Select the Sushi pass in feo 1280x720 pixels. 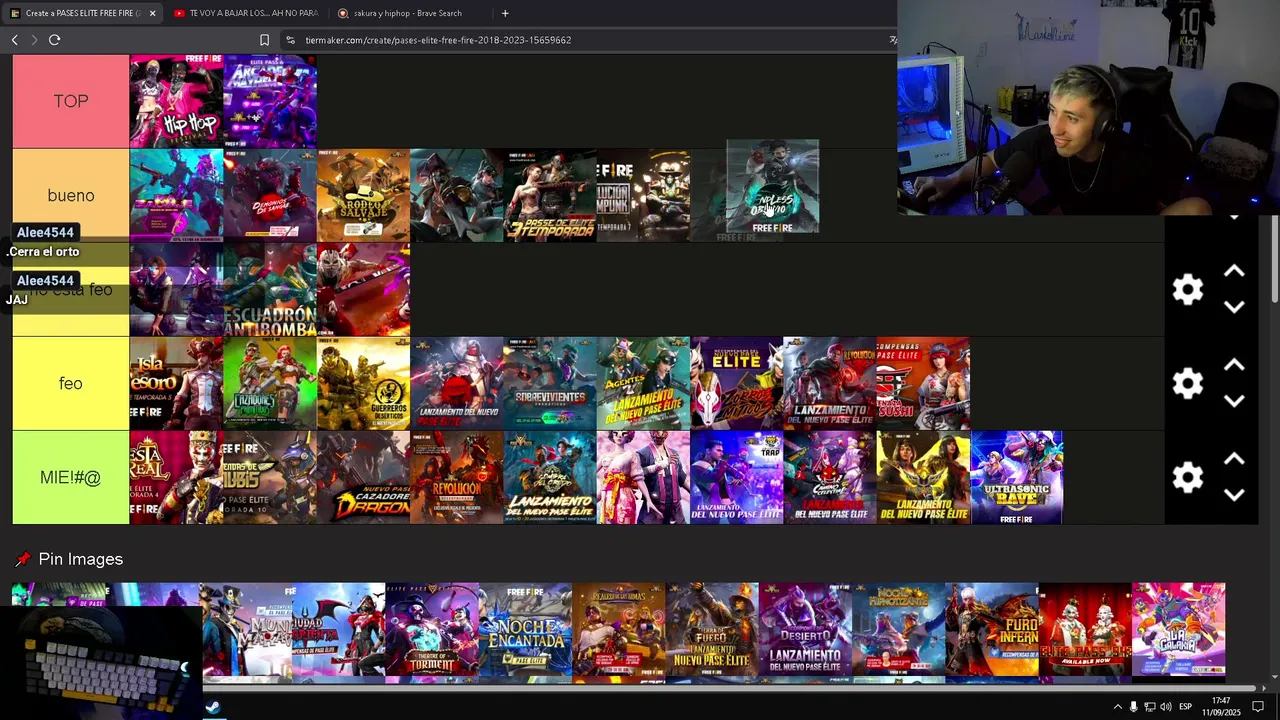(x=923, y=383)
